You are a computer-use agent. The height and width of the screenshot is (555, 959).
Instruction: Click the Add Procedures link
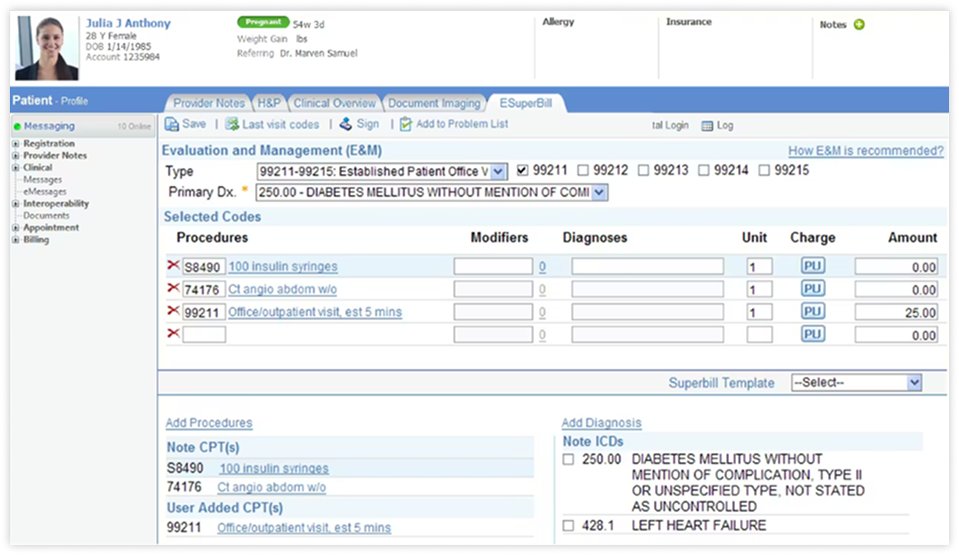(x=209, y=423)
